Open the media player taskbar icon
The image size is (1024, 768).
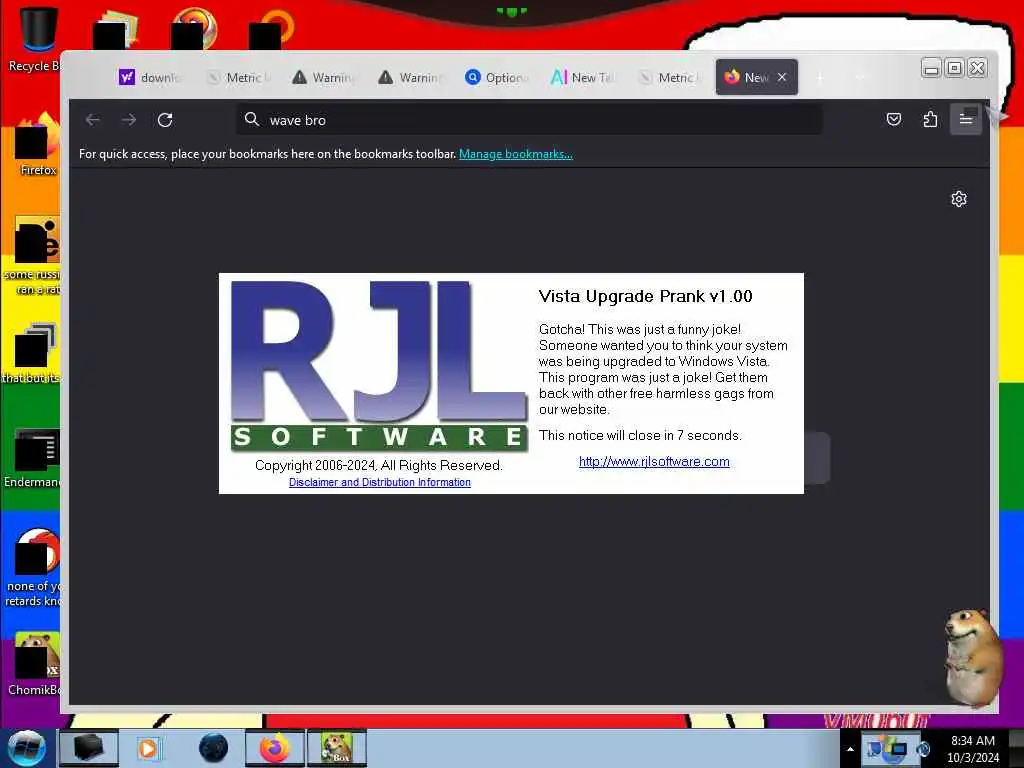pyautogui.click(x=148, y=748)
